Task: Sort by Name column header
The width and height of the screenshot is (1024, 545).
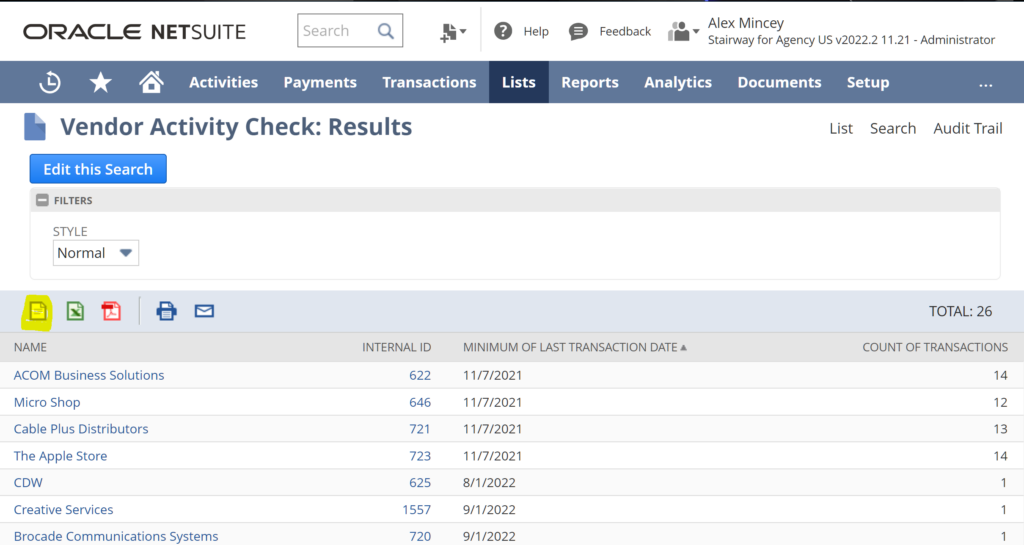Action: pos(30,347)
